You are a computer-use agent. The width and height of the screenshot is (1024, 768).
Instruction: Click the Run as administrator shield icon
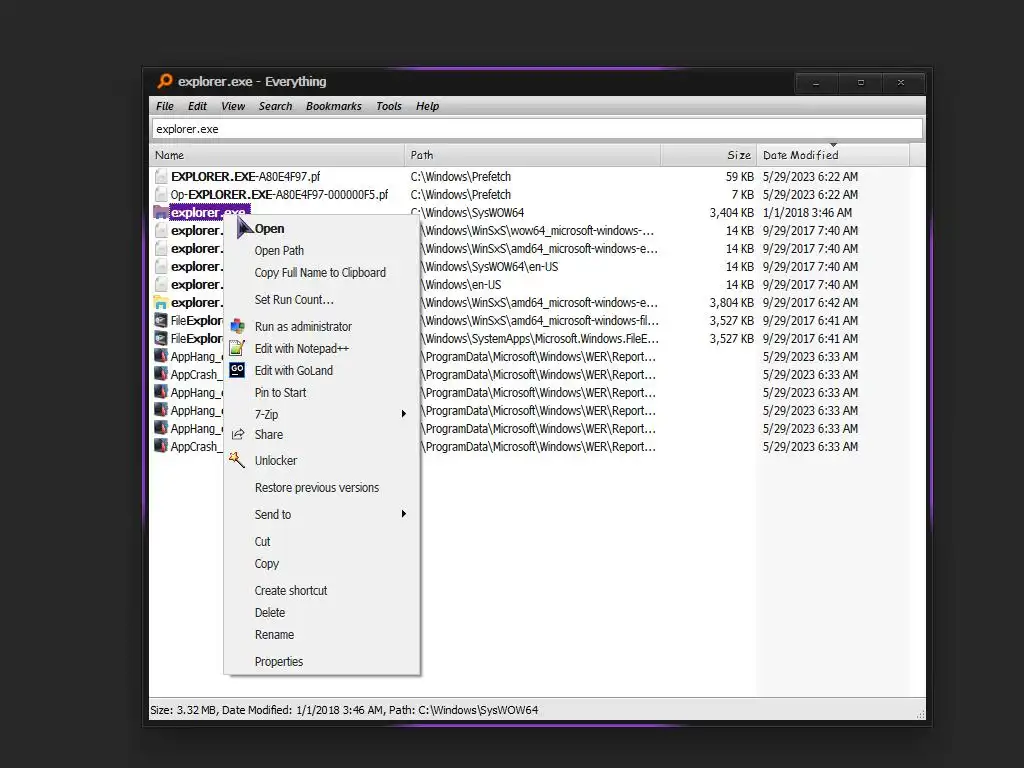pos(238,326)
